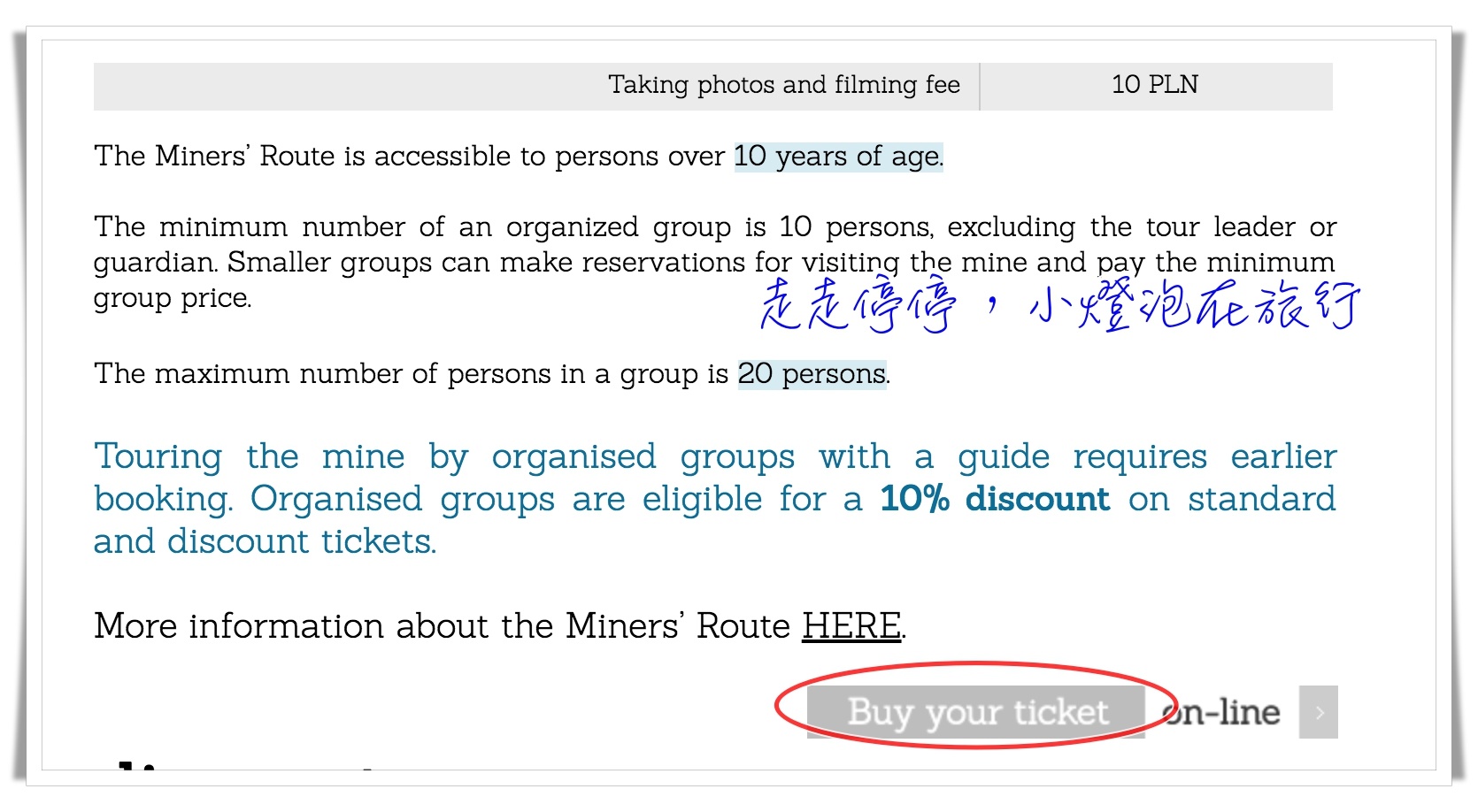Click the highlighted 20 persons text

(x=812, y=374)
